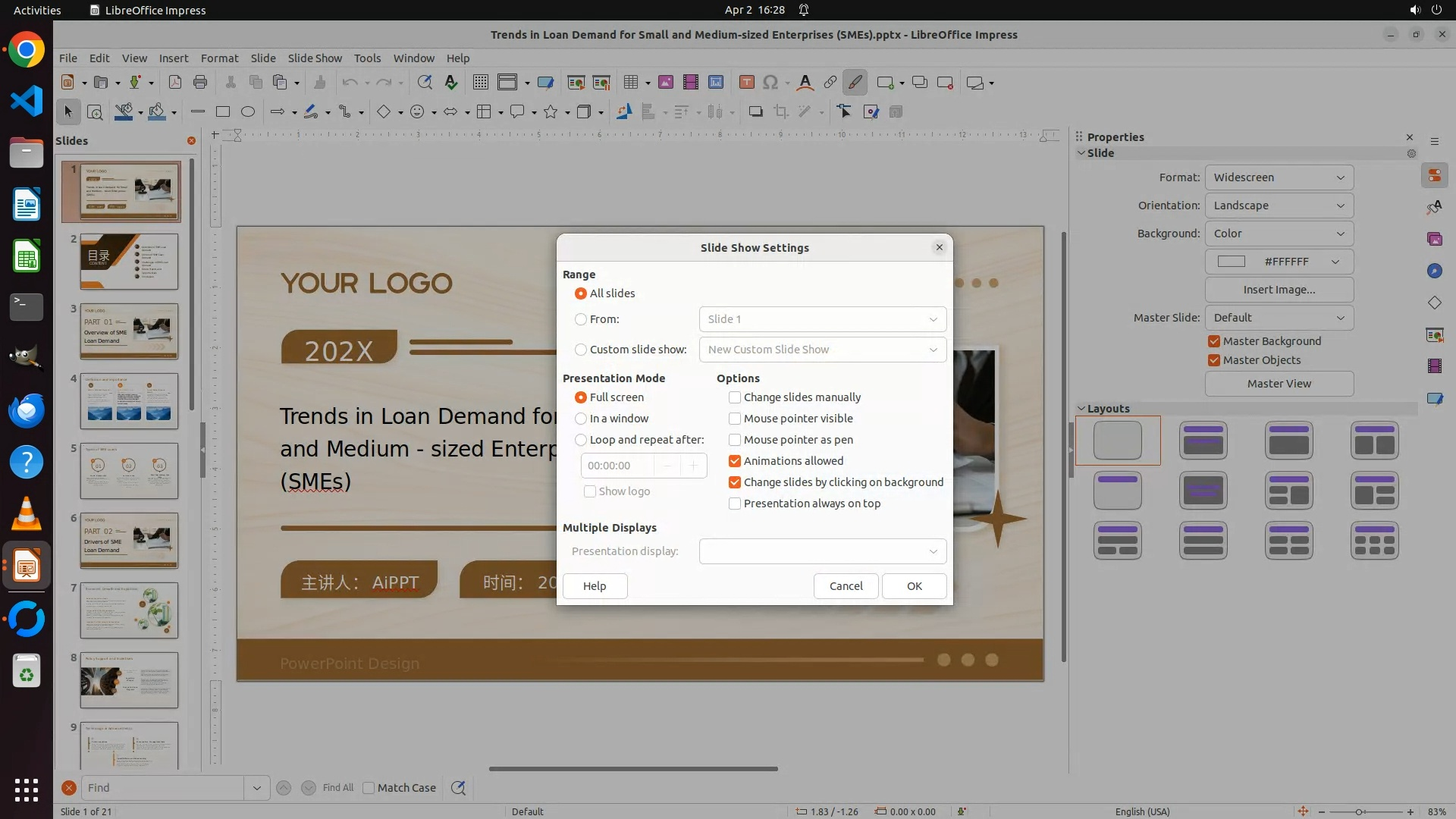Click the Insert Special Character icon
The image size is (1456, 819).
[x=770, y=83]
